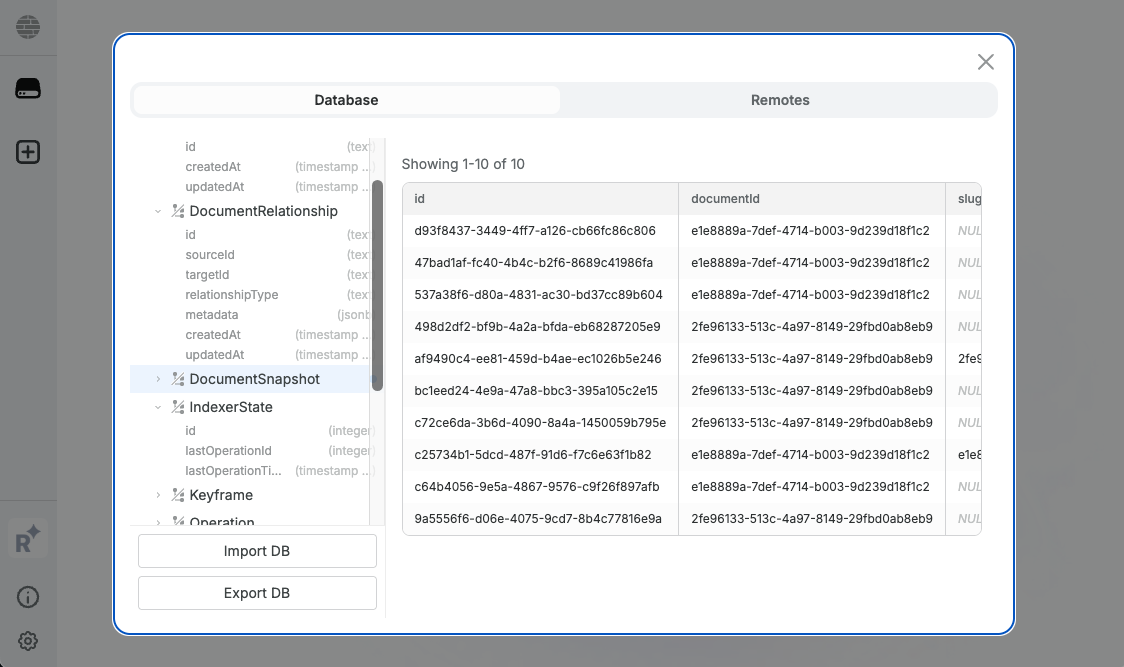This screenshot has width=1124, height=667.
Task: Collapse the IndexerState tree node
Action: pos(158,407)
